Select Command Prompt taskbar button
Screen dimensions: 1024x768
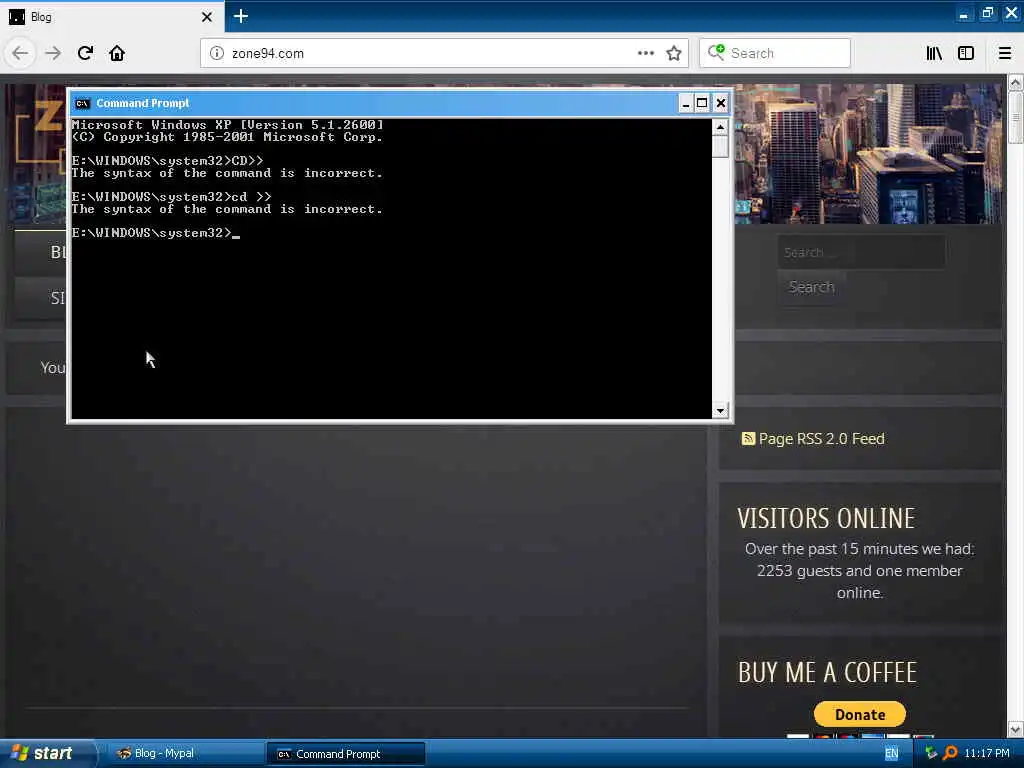346,754
